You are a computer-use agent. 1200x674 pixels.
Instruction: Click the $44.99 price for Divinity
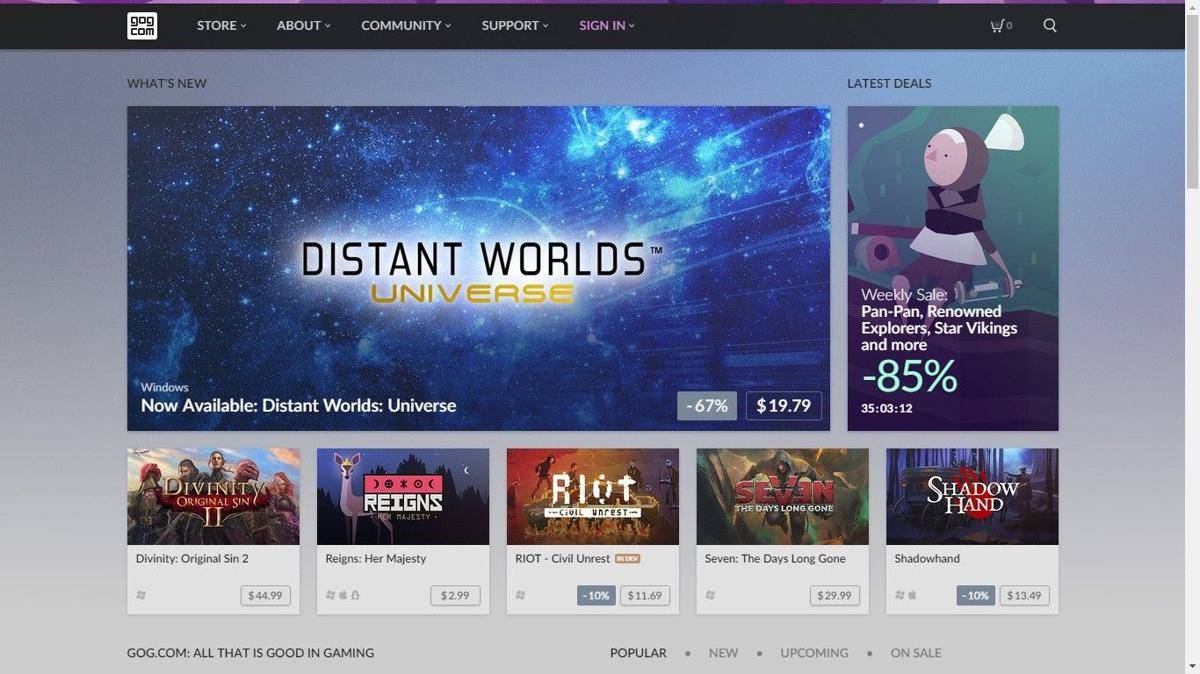coord(265,595)
